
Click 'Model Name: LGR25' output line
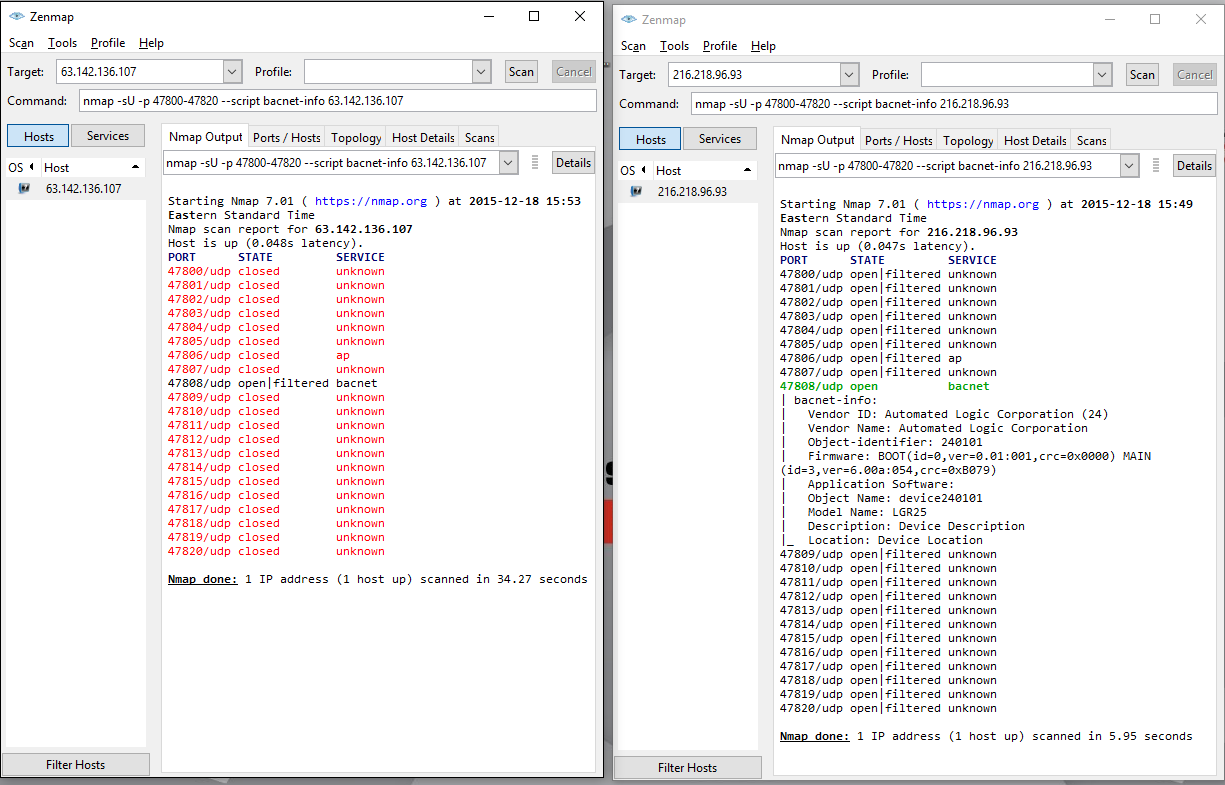[869, 512]
